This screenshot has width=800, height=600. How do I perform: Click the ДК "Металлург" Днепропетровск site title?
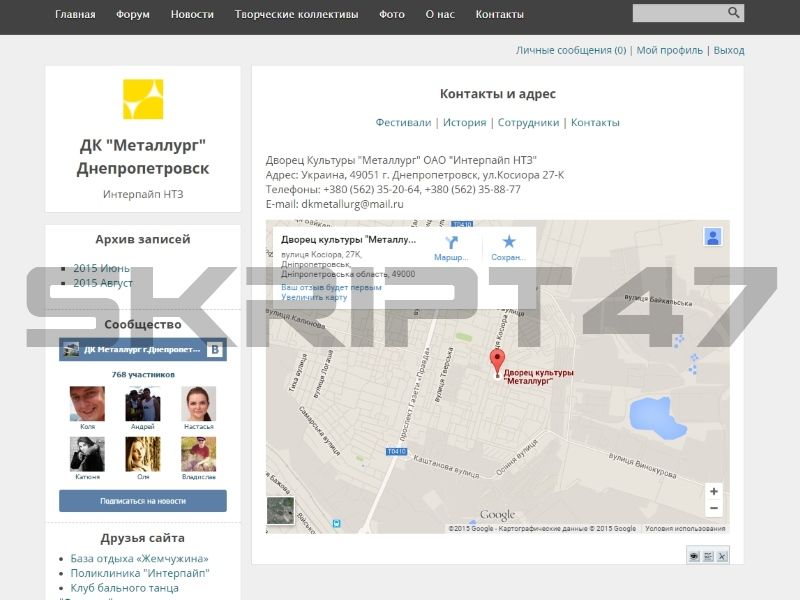click(x=143, y=157)
